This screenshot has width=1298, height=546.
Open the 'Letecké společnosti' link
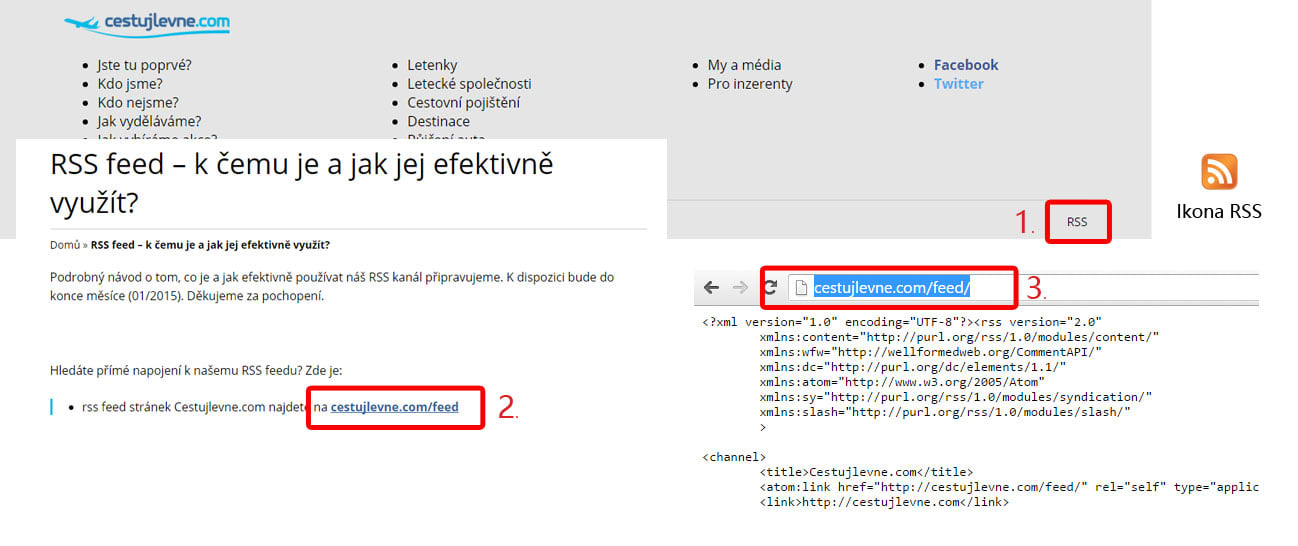coord(469,84)
